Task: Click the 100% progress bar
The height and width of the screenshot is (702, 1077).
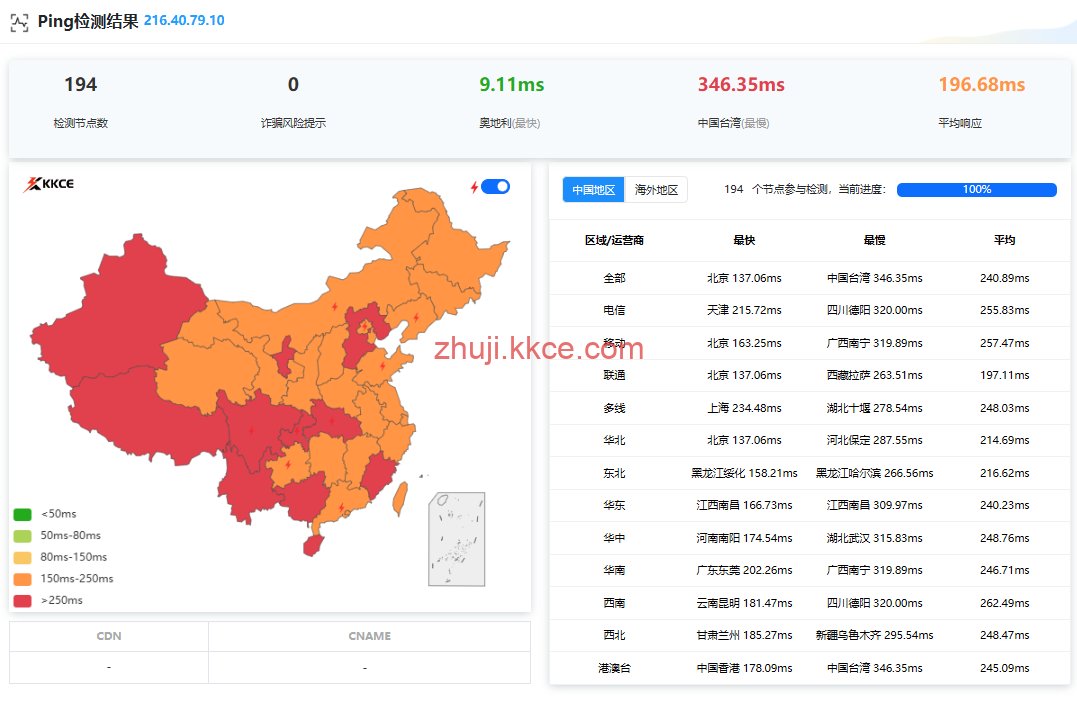Action: tap(976, 190)
